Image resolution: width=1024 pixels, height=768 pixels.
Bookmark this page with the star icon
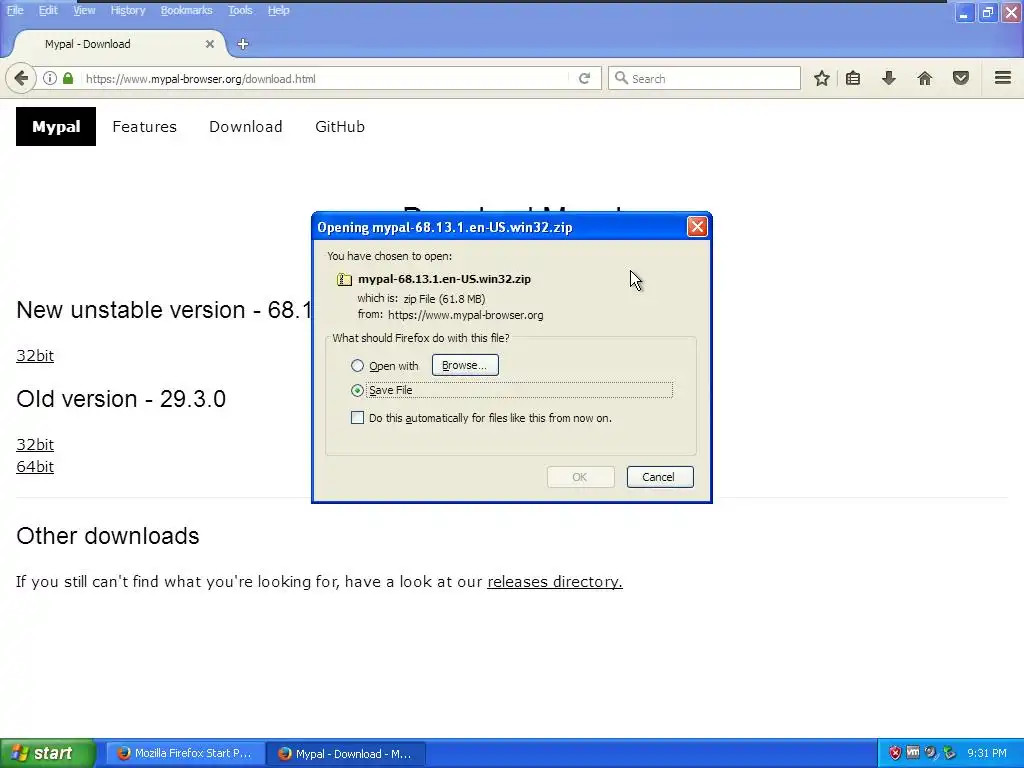tap(822, 78)
